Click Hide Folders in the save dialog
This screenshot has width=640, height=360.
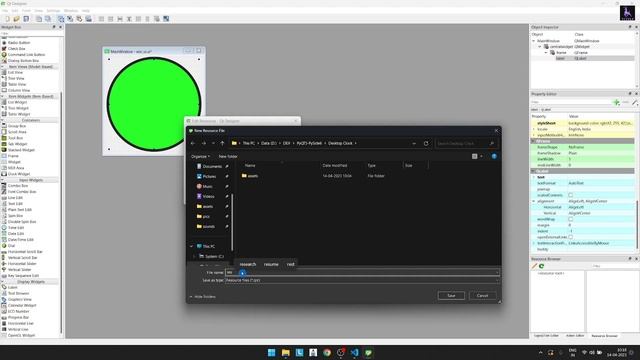(203, 297)
